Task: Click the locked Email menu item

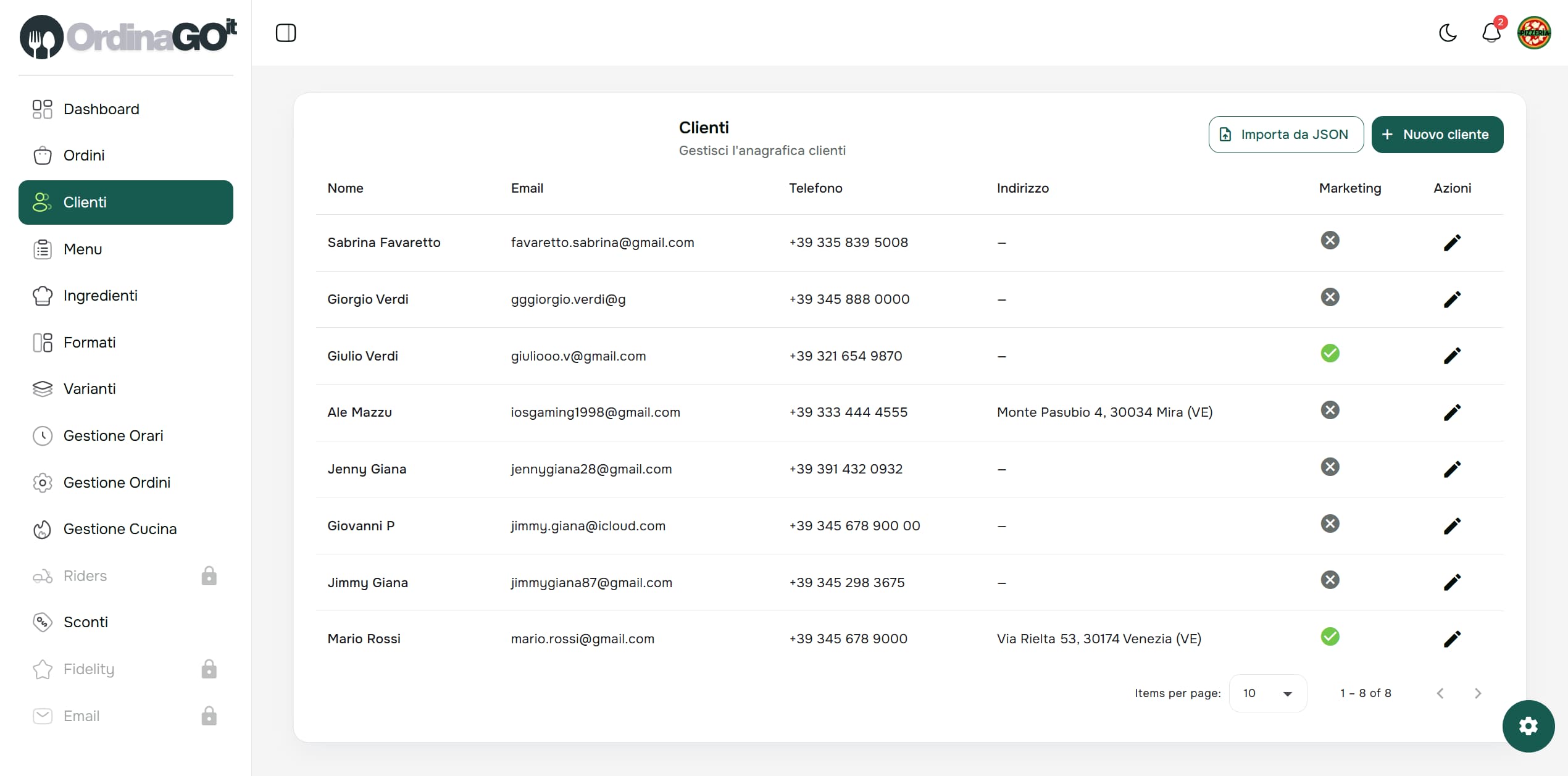Action: [x=126, y=716]
